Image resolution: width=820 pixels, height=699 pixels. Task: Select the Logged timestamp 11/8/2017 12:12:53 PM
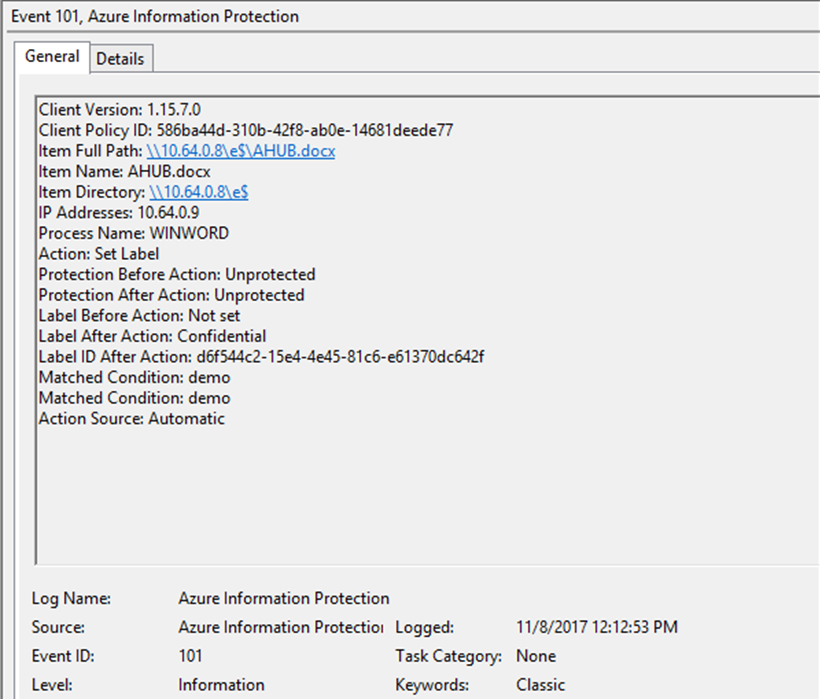point(597,627)
